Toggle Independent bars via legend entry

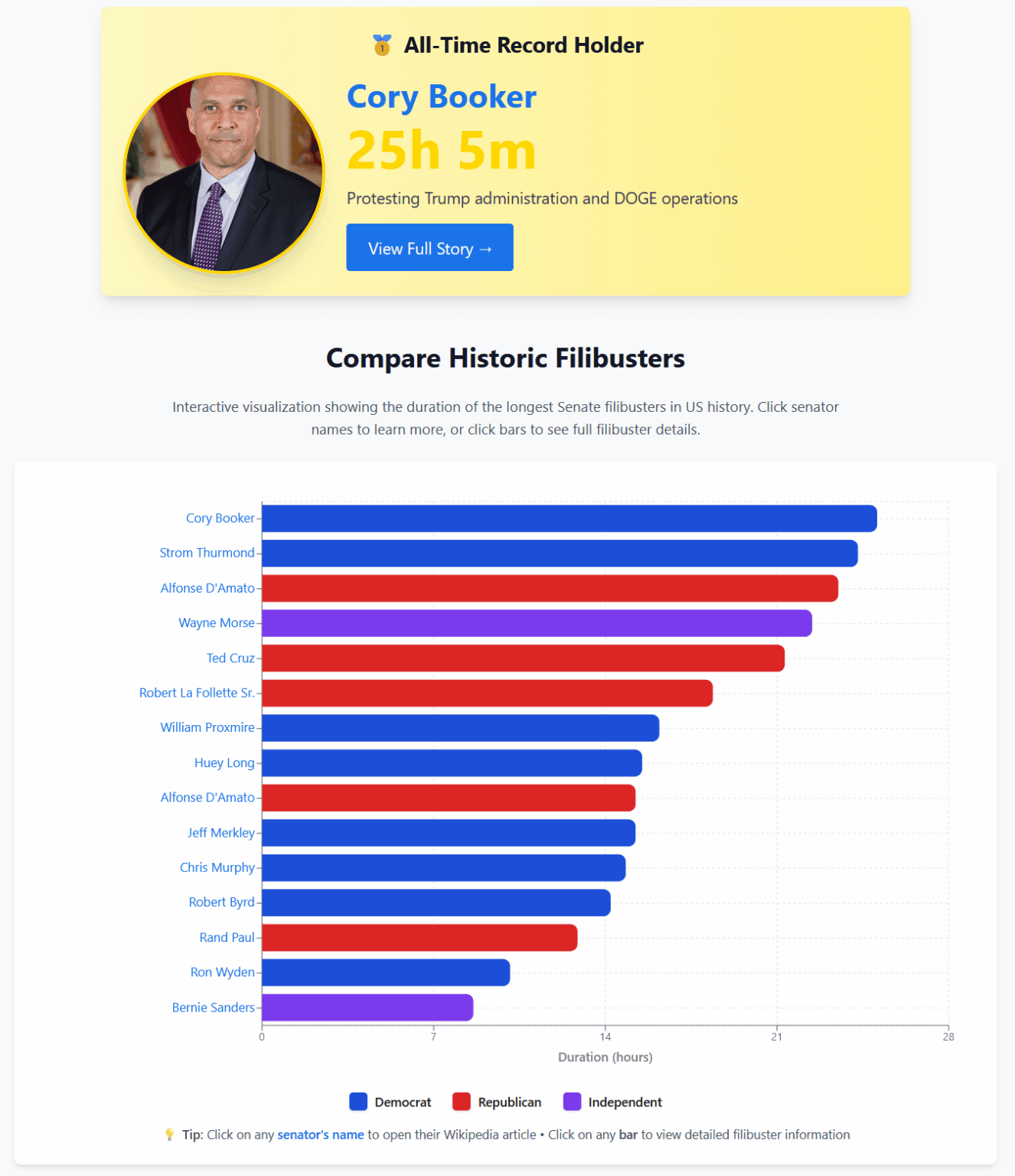pyautogui.click(x=625, y=1102)
